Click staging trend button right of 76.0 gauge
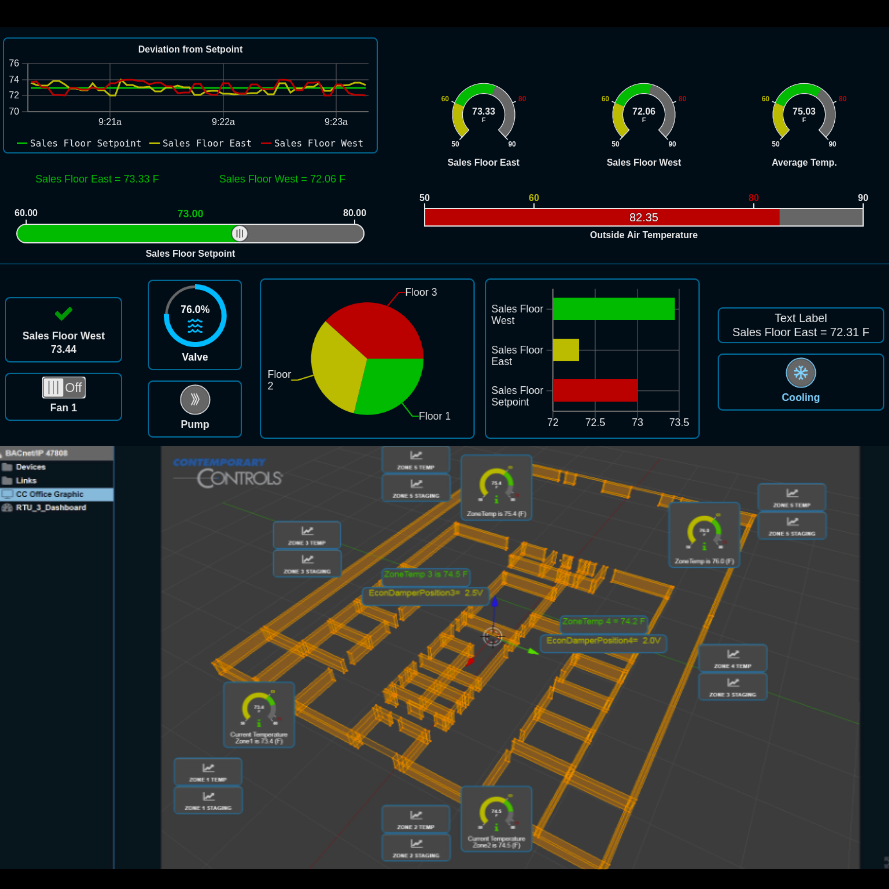The width and height of the screenshot is (889, 889). (791, 526)
